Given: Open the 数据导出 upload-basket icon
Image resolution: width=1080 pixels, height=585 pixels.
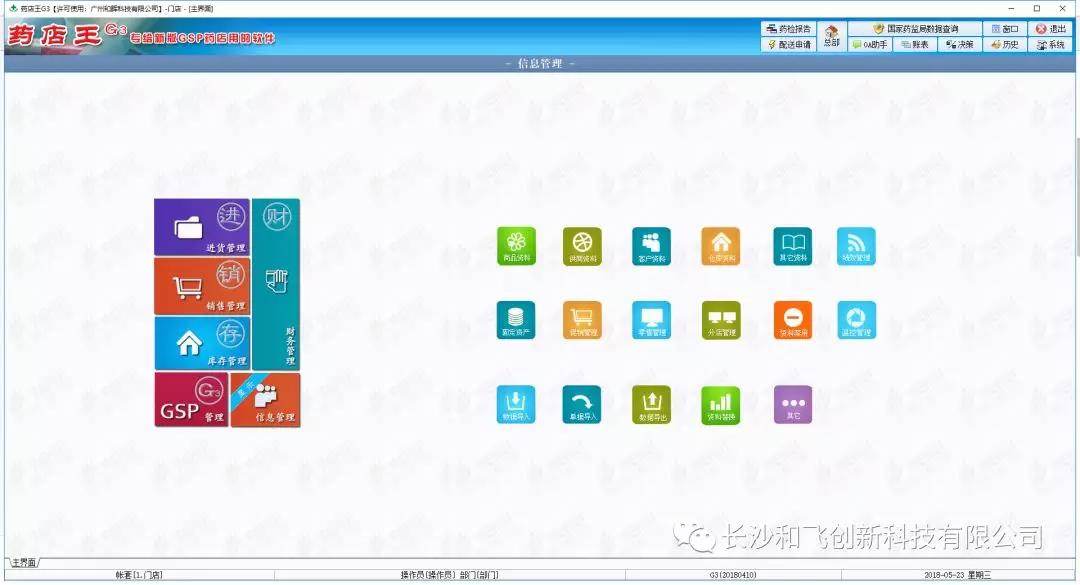Looking at the screenshot, I should [x=651, y=404].
